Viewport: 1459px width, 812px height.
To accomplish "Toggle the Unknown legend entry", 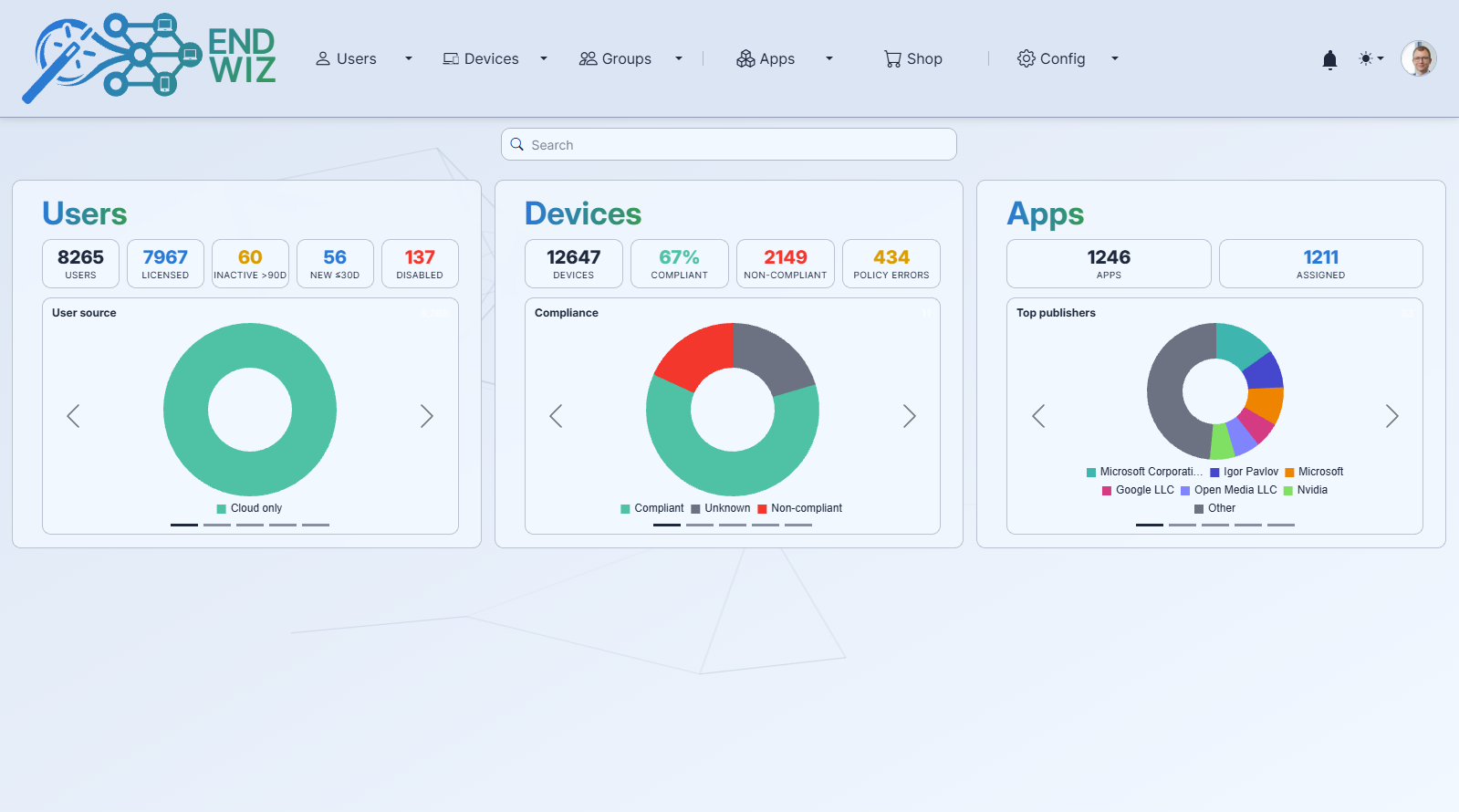I will click(x=721, y=508).
